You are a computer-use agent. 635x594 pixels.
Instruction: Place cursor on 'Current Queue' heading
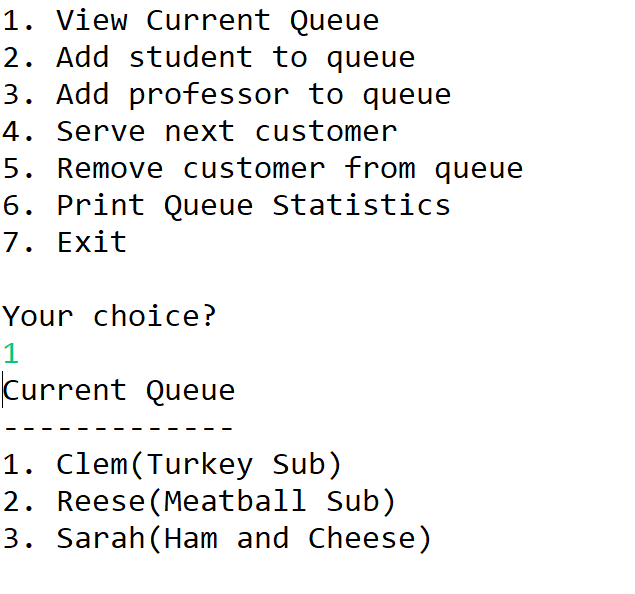[119, 390]
